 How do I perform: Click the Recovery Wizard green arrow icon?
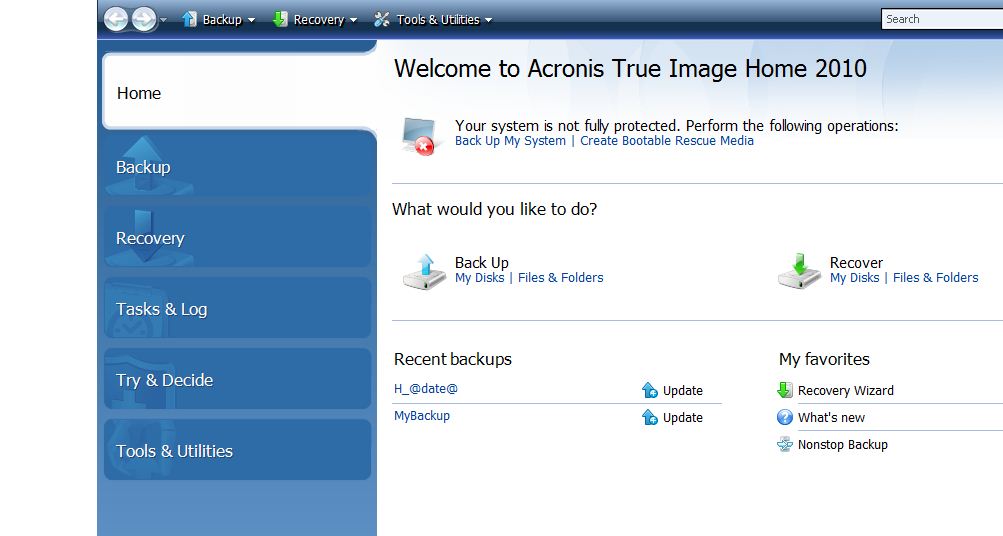point(784,390)
